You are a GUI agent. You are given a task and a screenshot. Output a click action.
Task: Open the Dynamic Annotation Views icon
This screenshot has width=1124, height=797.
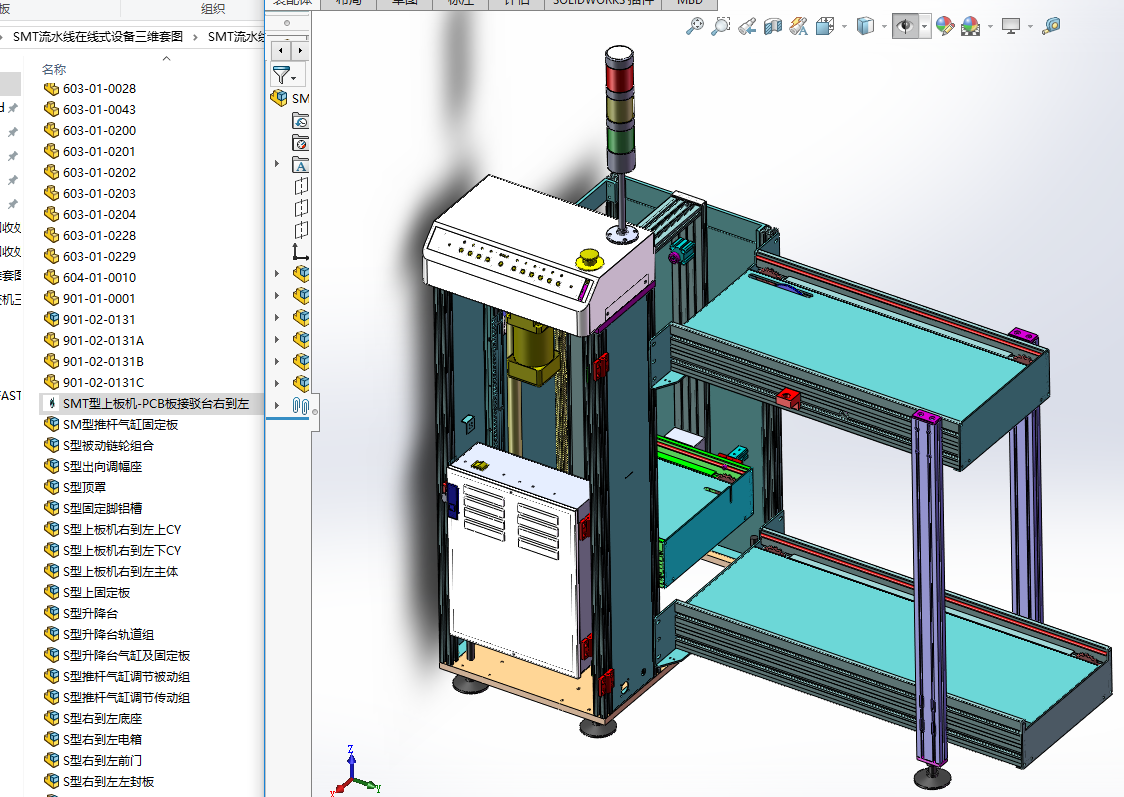click(798, 27)
